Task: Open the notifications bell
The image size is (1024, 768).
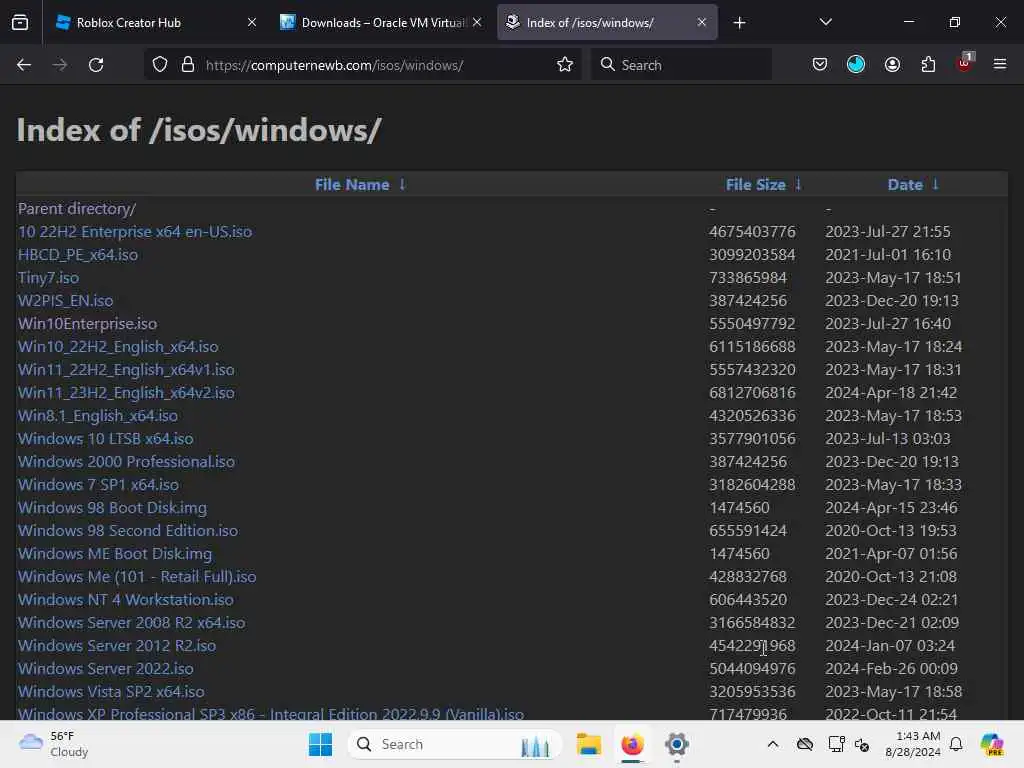Action: point(956,744)
